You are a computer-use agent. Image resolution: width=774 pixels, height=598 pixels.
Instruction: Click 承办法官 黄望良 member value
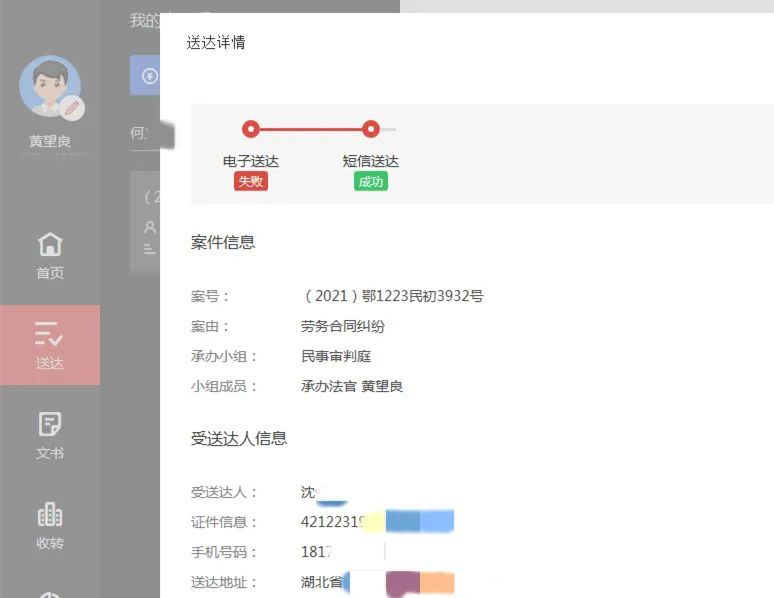[352, 386]
